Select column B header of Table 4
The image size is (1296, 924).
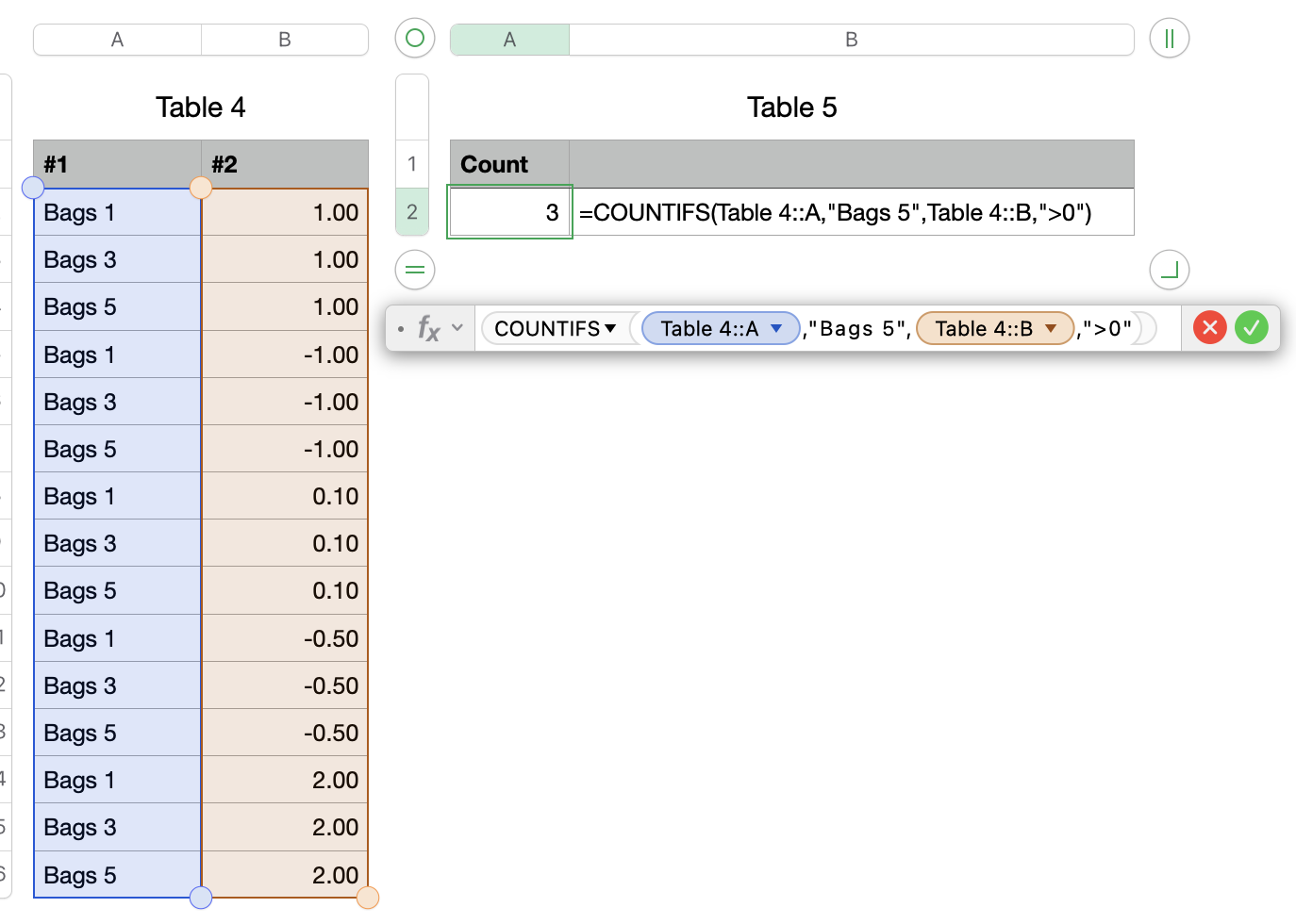(x=284, y=39)
